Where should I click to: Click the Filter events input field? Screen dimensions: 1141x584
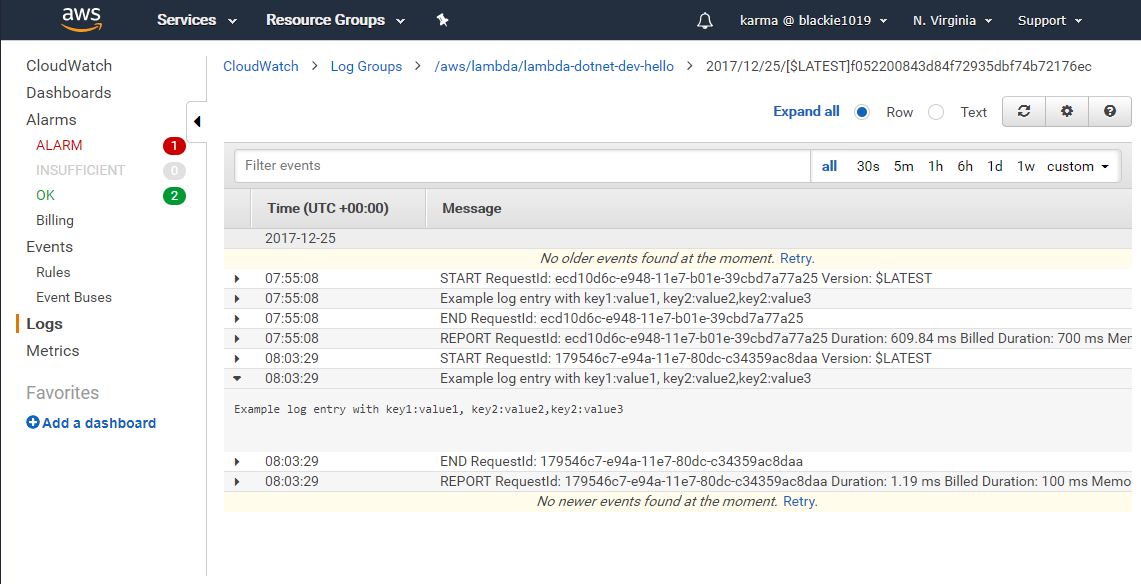pyautogui.click(x=522, y=166)
